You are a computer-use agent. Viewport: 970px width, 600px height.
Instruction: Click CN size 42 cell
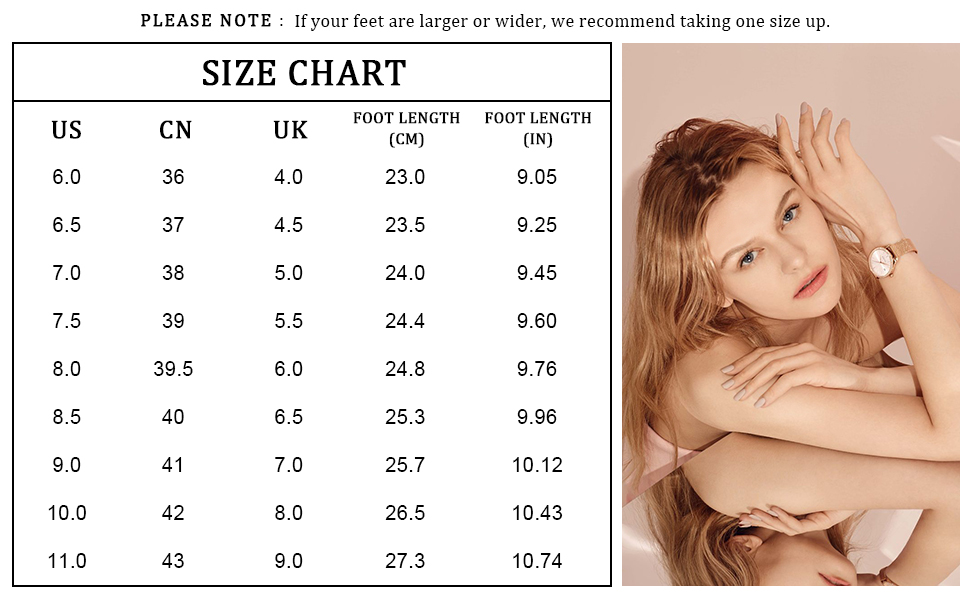pos(173,513)
